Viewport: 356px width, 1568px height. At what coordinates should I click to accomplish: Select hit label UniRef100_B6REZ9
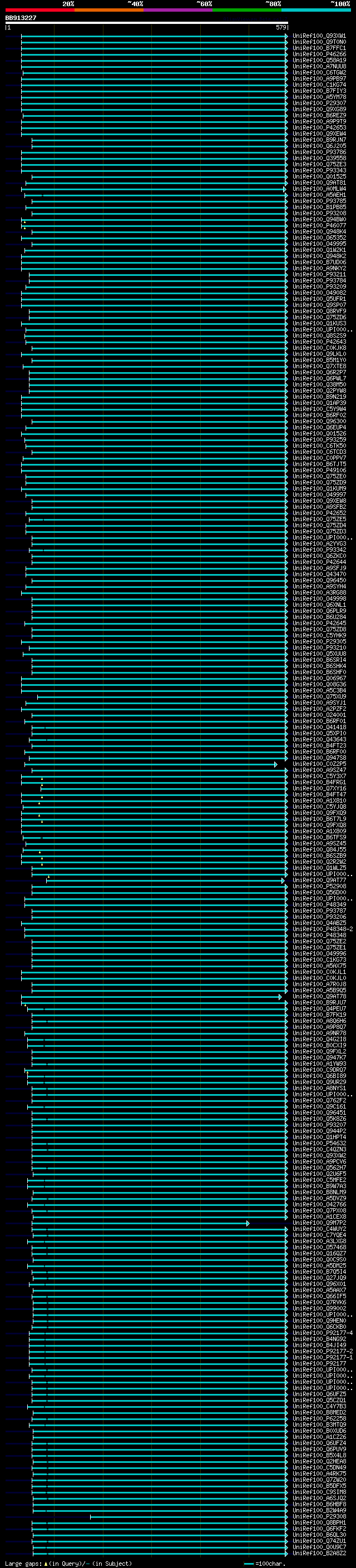319,115
